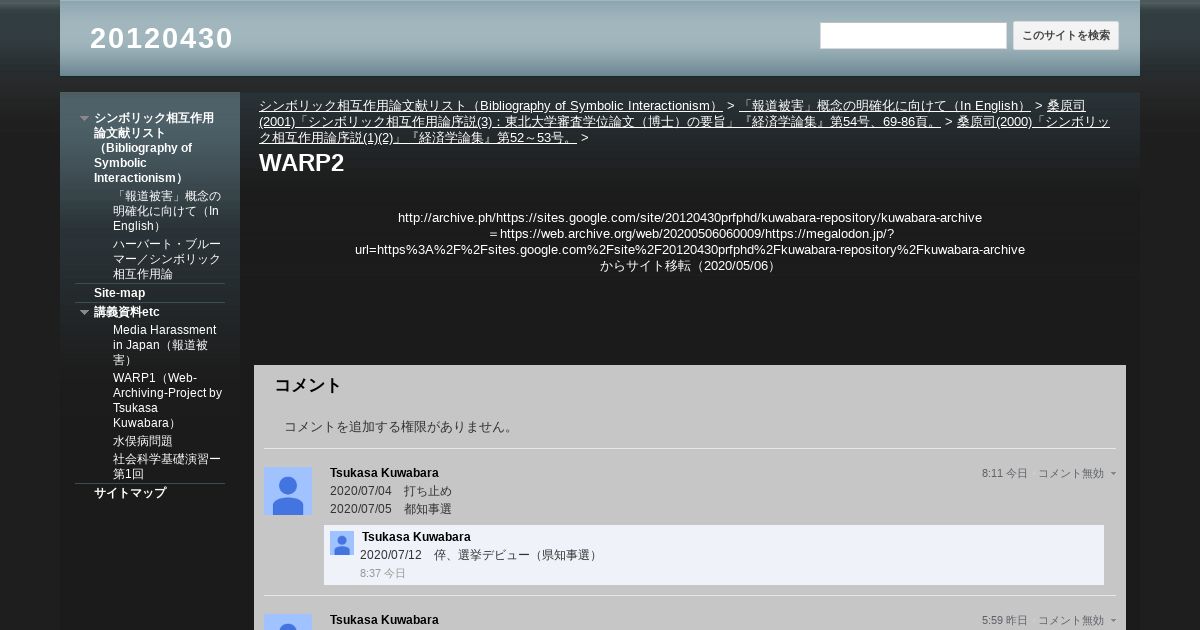The image size is (1200, 630).
Task: Click the 8:37 今日 reply timestamp
Action: pos(383,573)
